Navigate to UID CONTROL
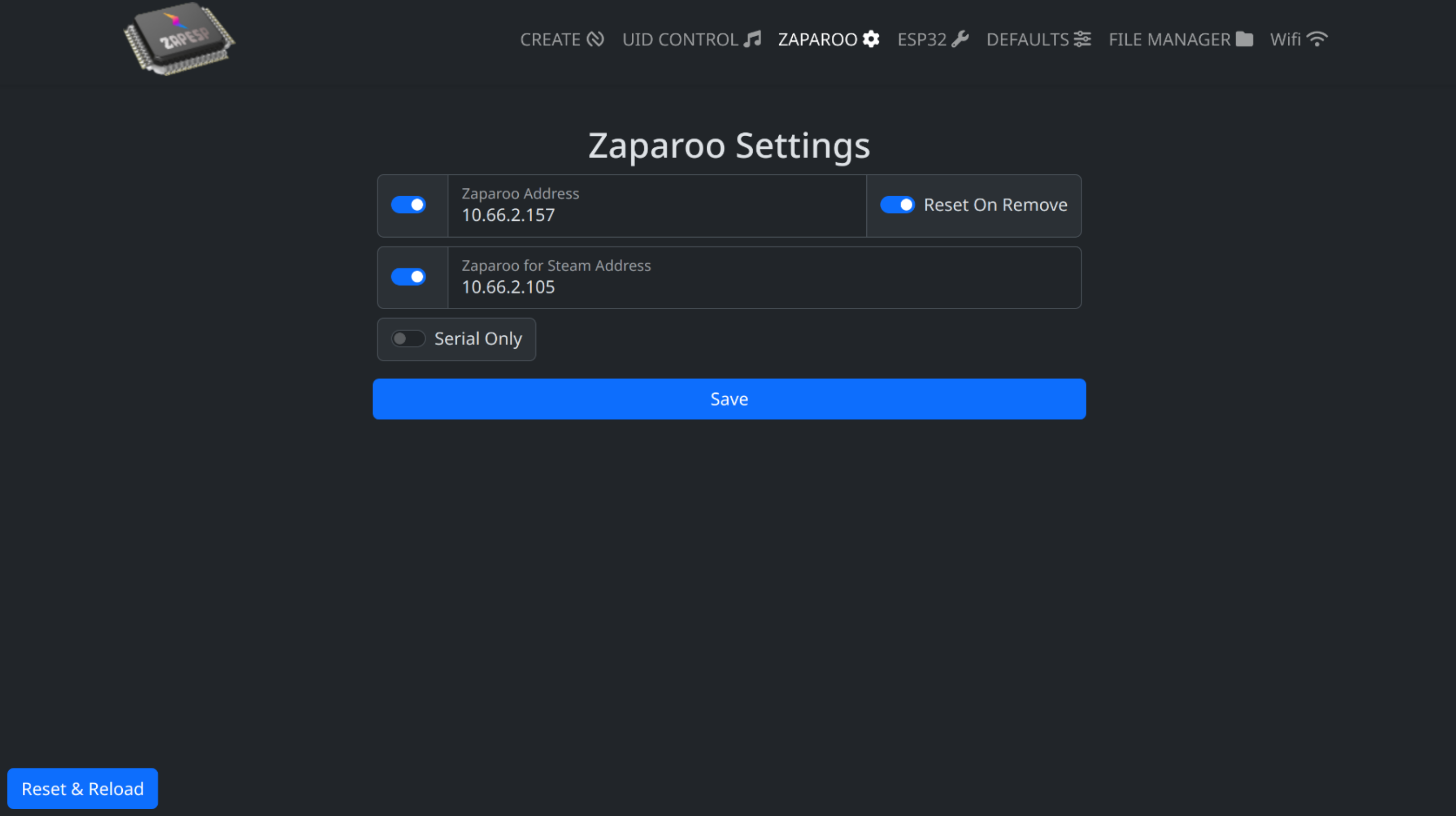1456x816 pixels. click(x=681, y=39)
